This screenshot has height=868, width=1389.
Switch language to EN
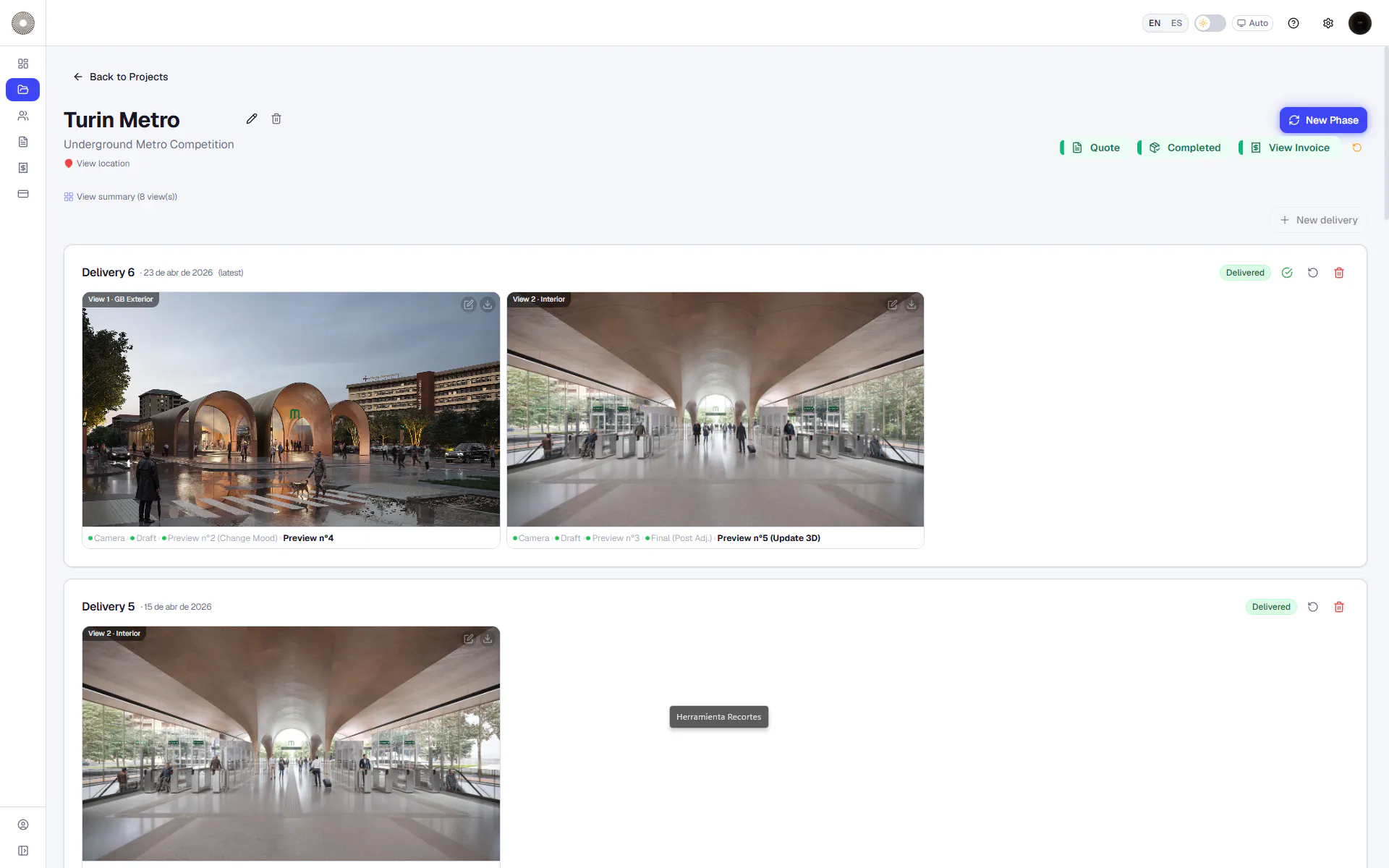click(1155, 23)
